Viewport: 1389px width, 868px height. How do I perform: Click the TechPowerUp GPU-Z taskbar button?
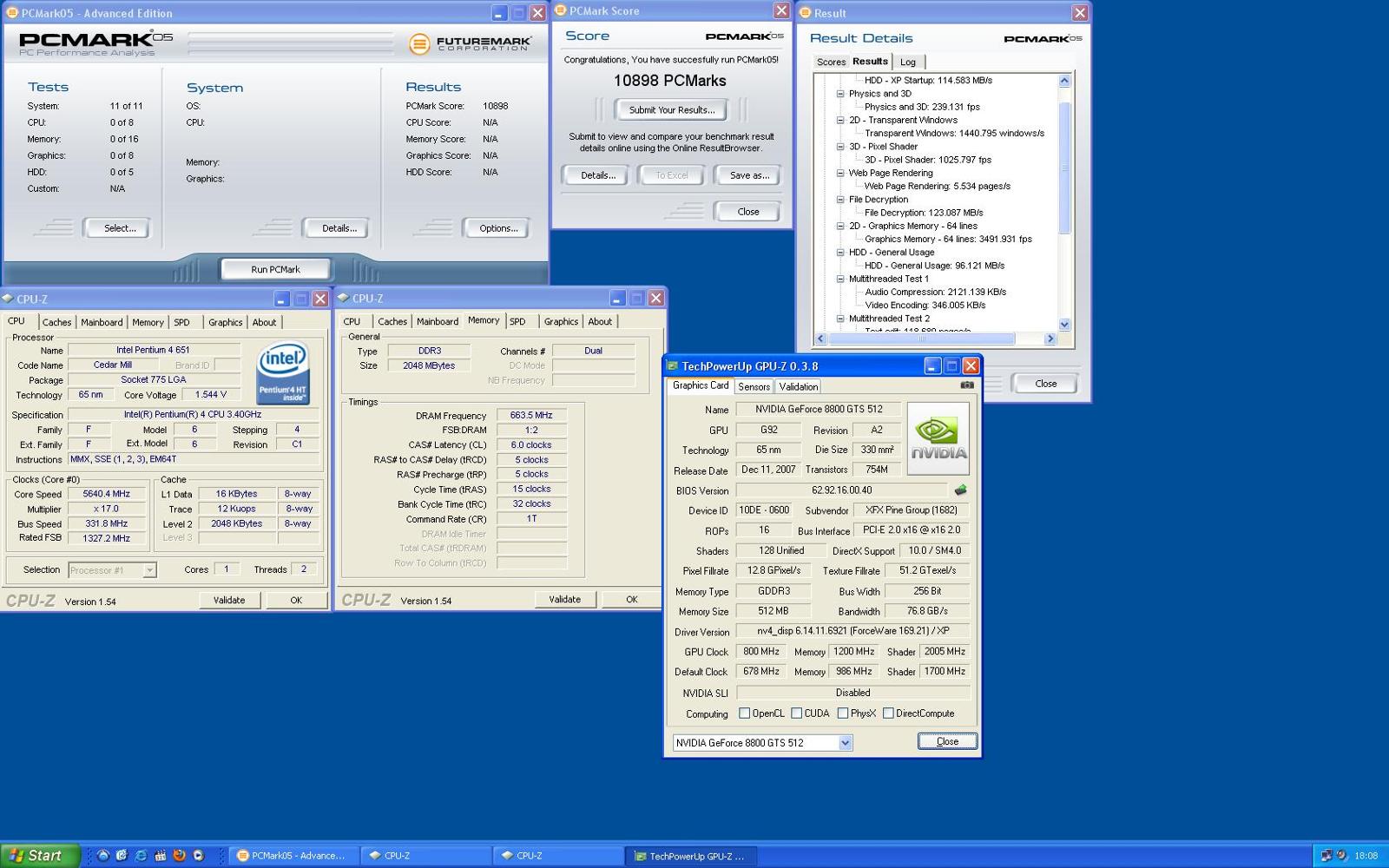coord(691,856)
